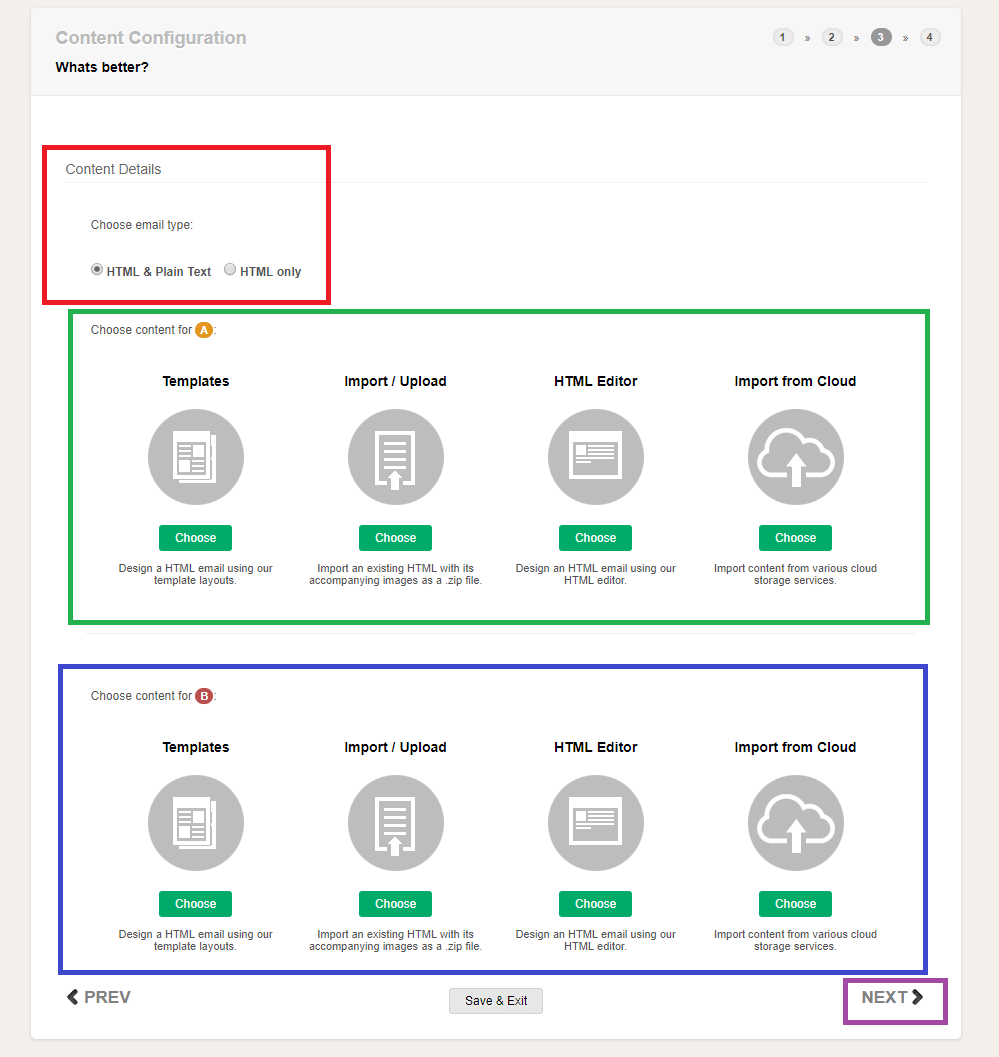Click the Content Configuration heading

pos(151,38)
